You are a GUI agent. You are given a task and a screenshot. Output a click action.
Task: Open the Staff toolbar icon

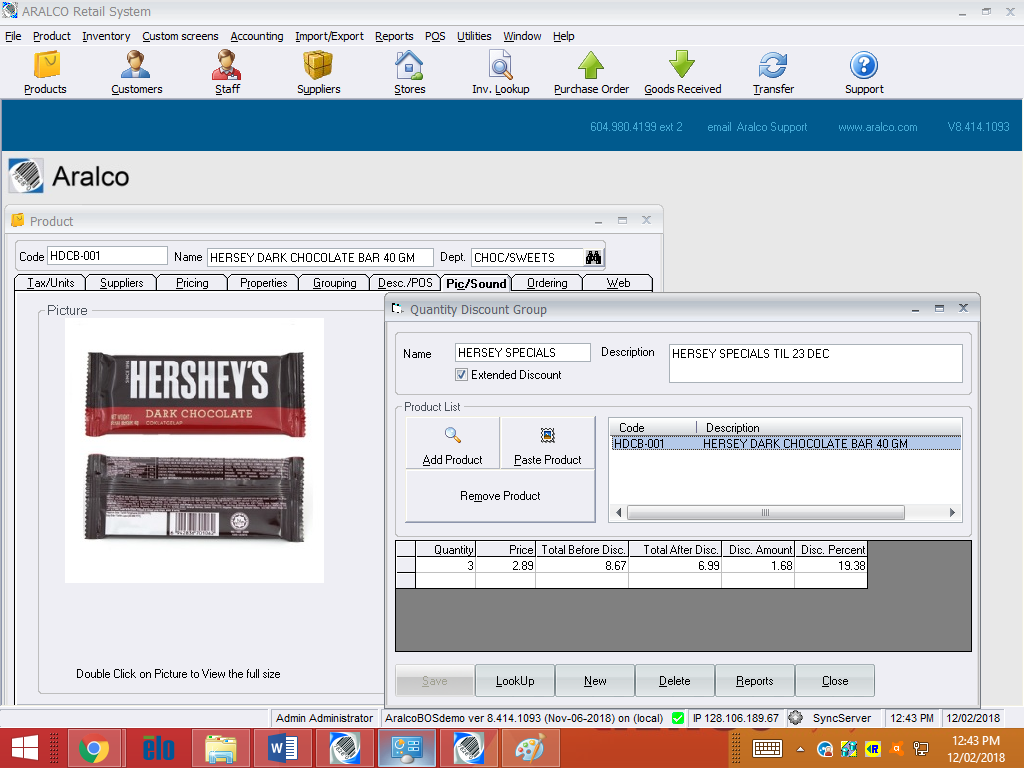227,72
